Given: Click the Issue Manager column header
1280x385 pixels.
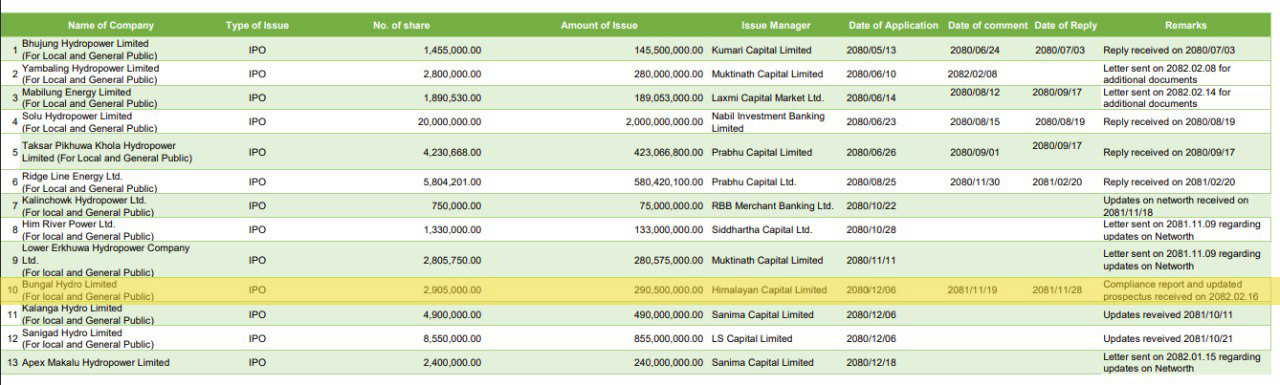Looking at the screenshot, I should click(x=776, y=25).
